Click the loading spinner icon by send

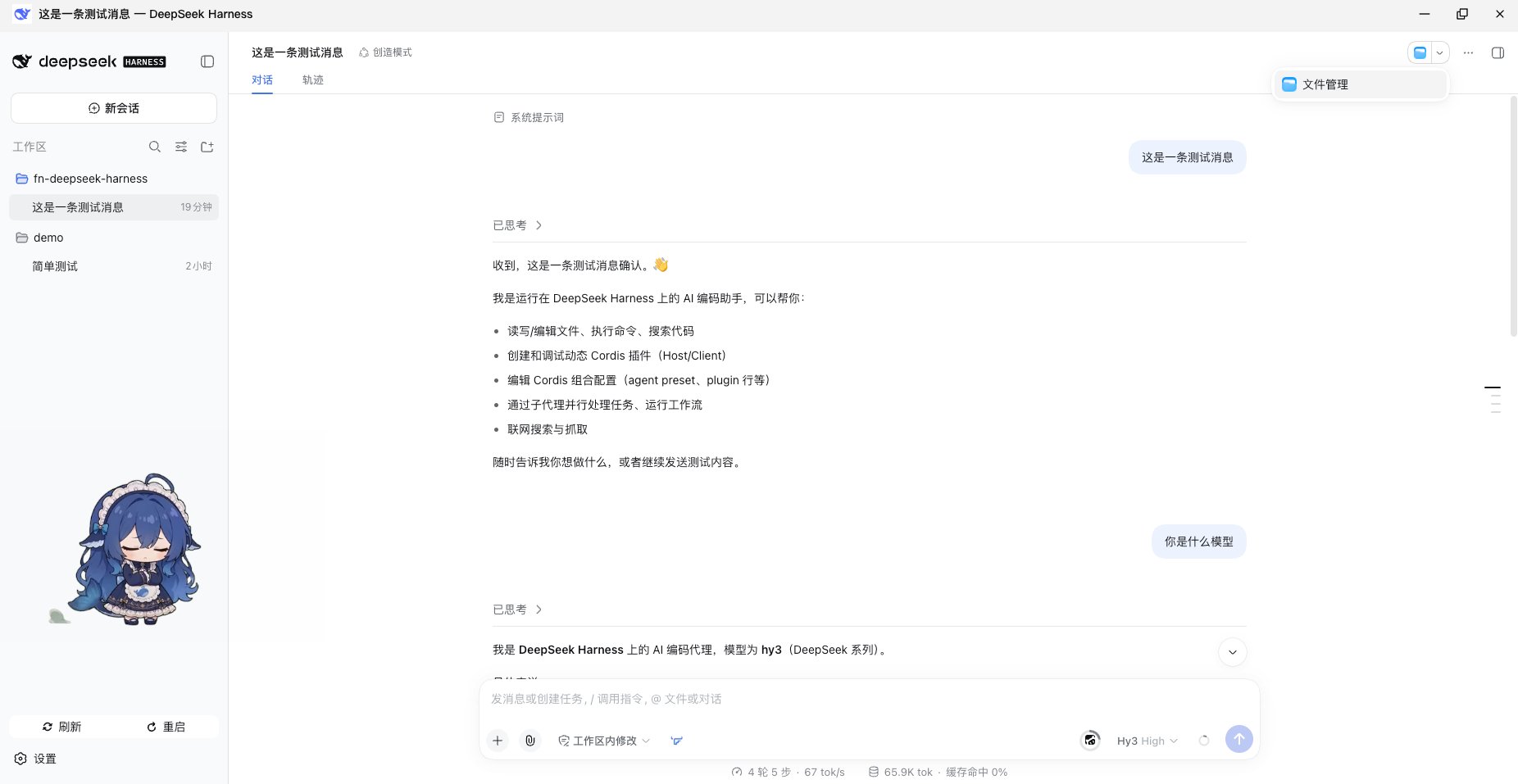pyautogui.click(x=1204, y=741)
